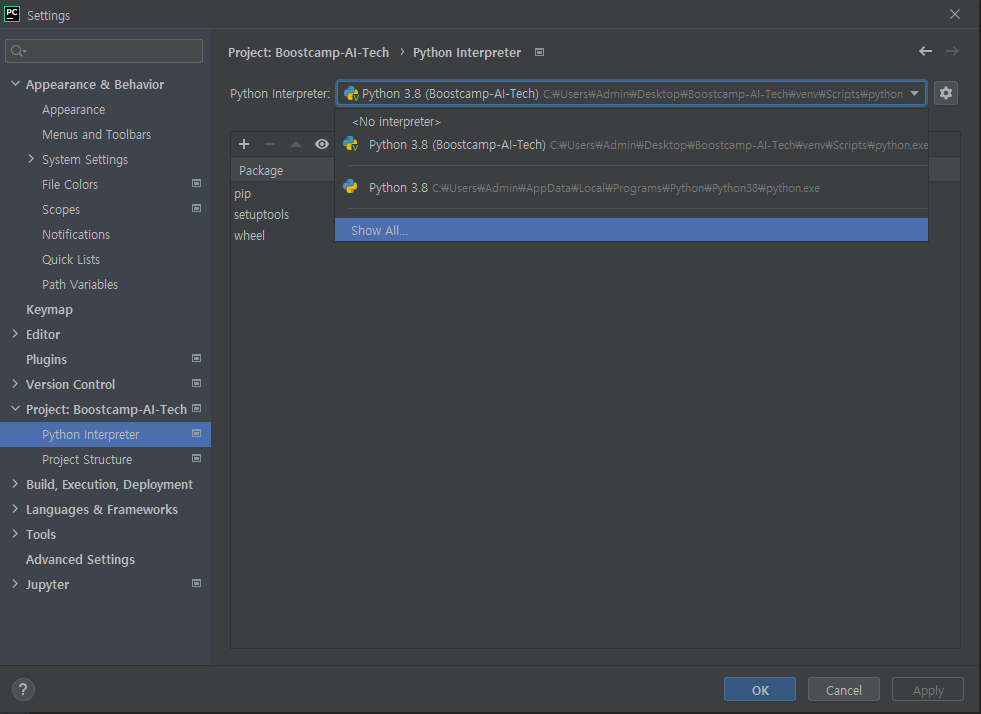Viewport: 981px width, 714px height.
Task: Click the project-level icon beside Python Interpreter breadcrumb
Action: coord(539,53)
